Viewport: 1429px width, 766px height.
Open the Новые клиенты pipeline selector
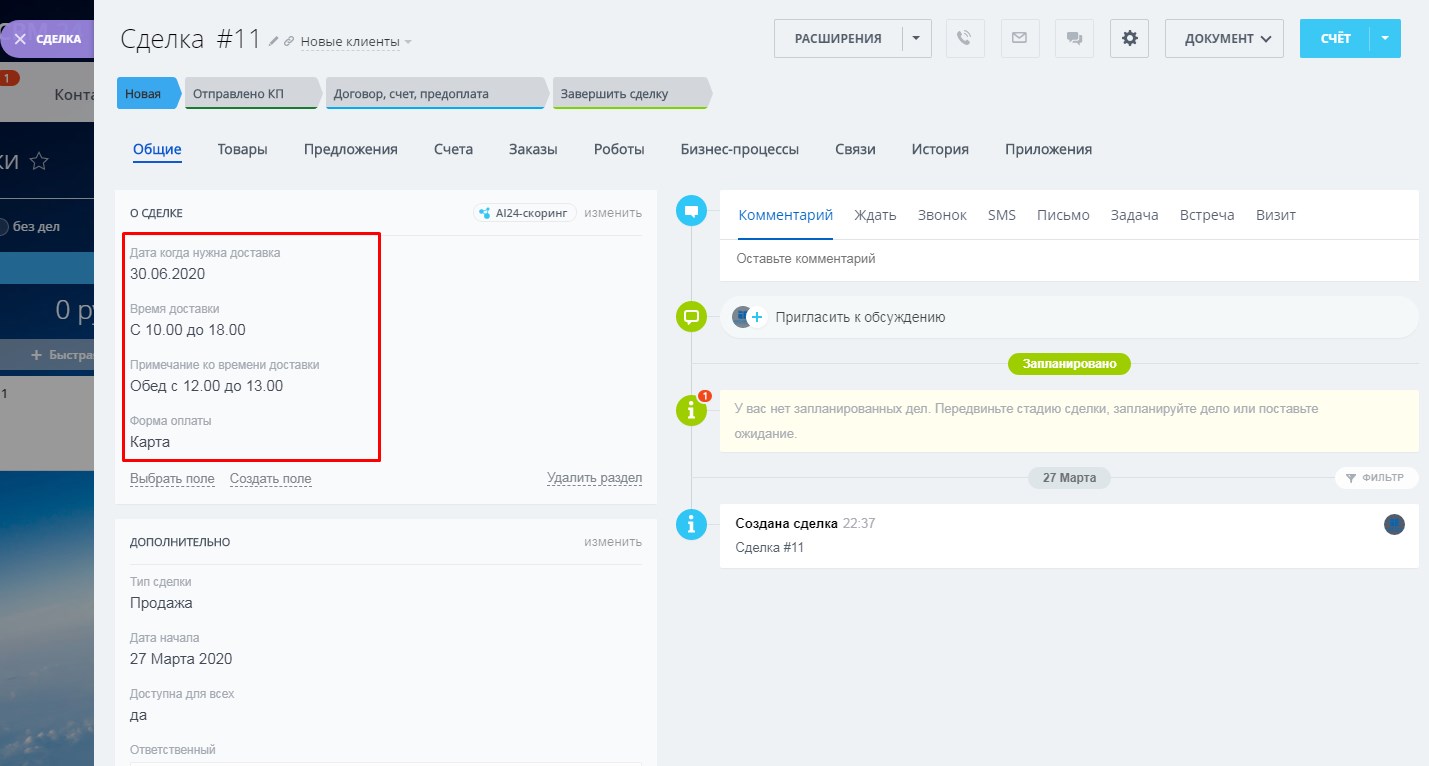(x=356, y=42)
